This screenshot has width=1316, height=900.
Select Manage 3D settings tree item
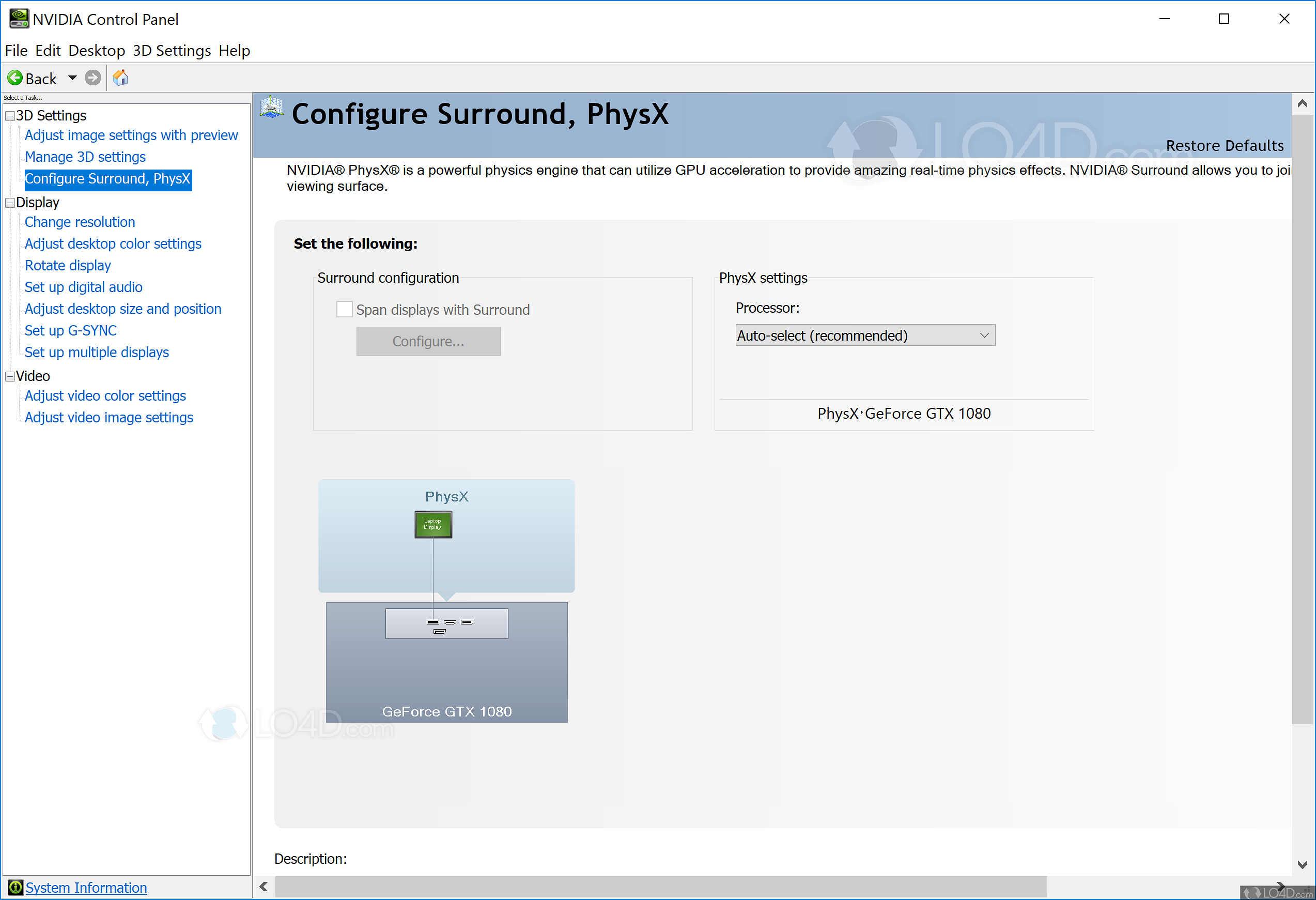click(x=85, y=157)
